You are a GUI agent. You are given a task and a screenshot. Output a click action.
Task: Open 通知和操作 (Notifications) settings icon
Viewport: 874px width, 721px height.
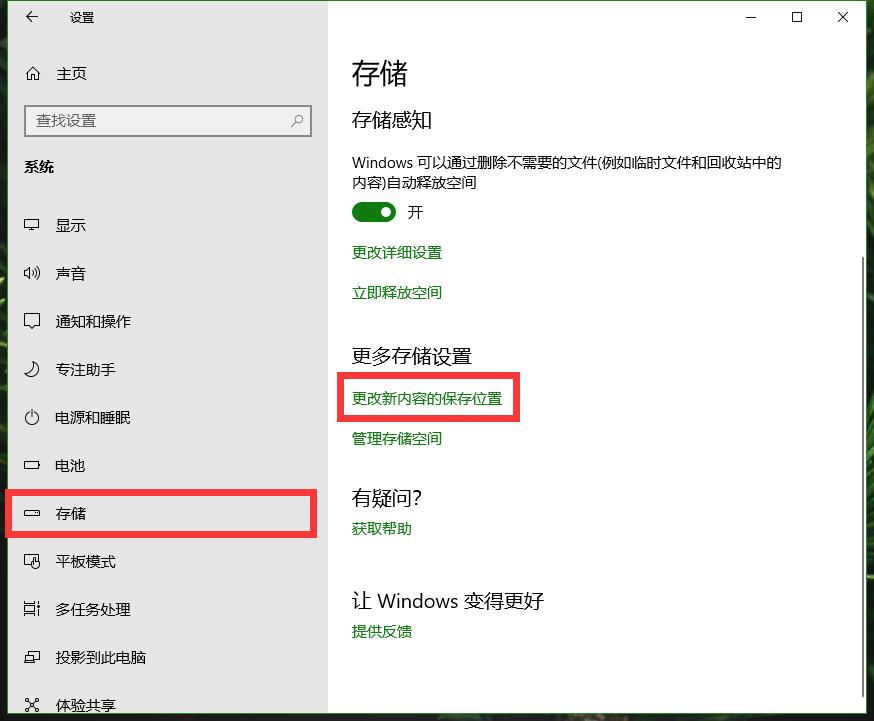[32, 321]
